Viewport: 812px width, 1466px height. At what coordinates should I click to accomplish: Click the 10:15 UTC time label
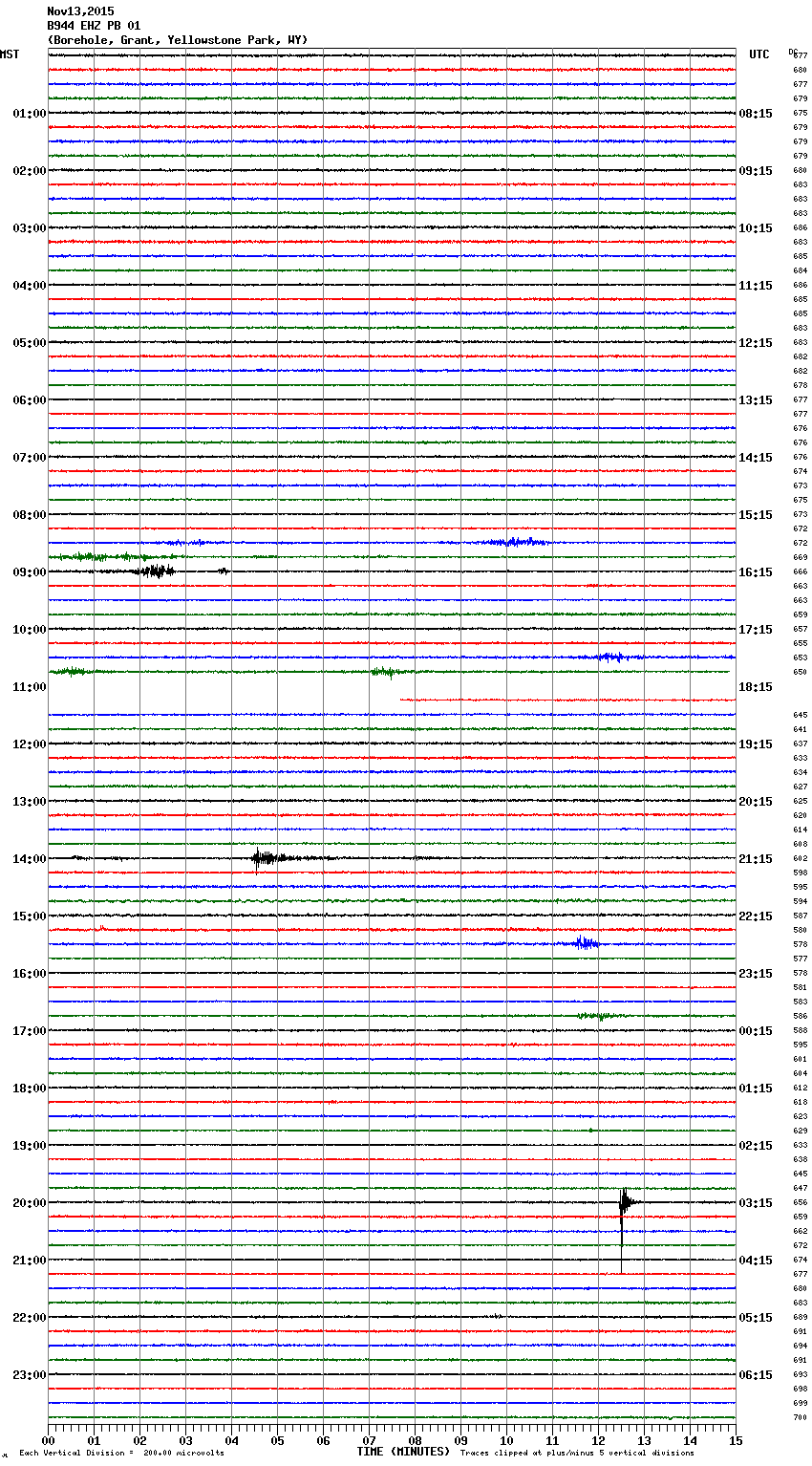tap(756, 228)
